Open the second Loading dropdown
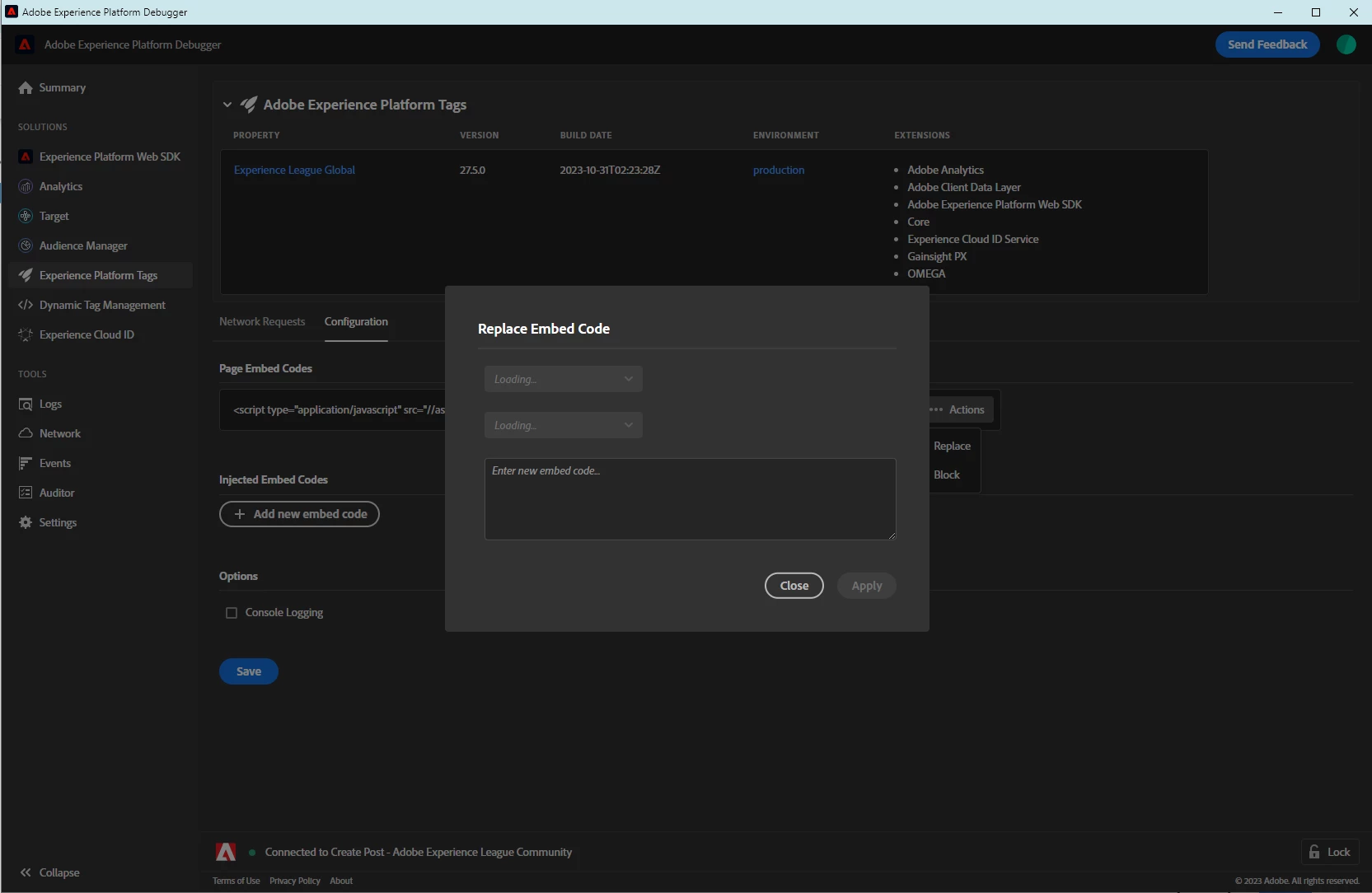 564,425
